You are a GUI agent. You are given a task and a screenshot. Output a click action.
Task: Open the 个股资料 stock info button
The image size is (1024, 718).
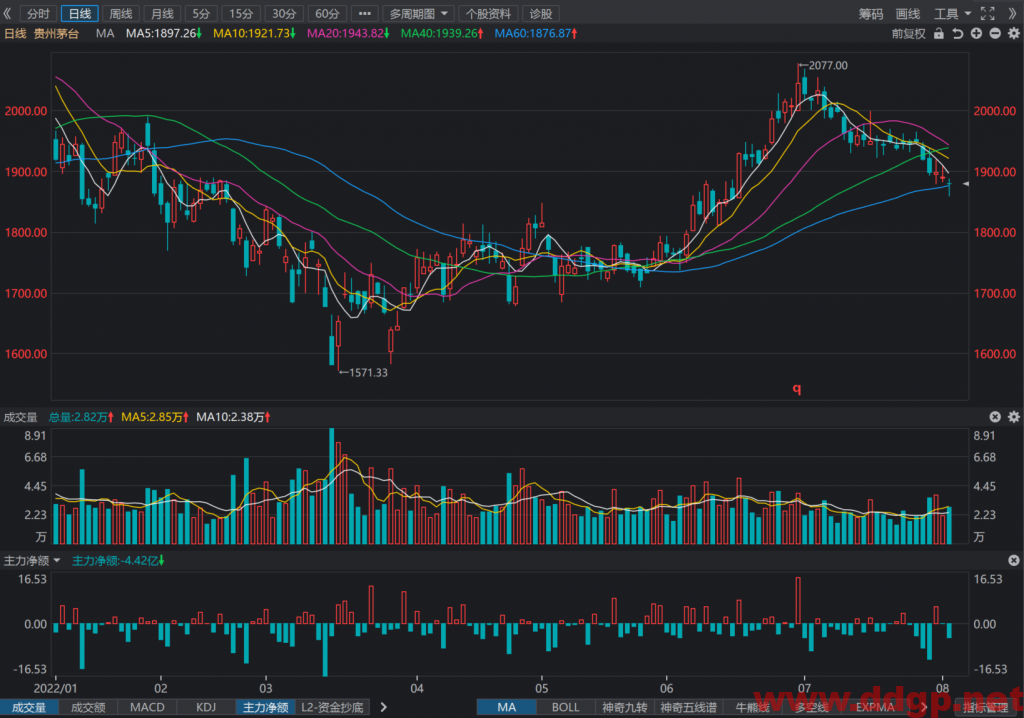(488, 14)
